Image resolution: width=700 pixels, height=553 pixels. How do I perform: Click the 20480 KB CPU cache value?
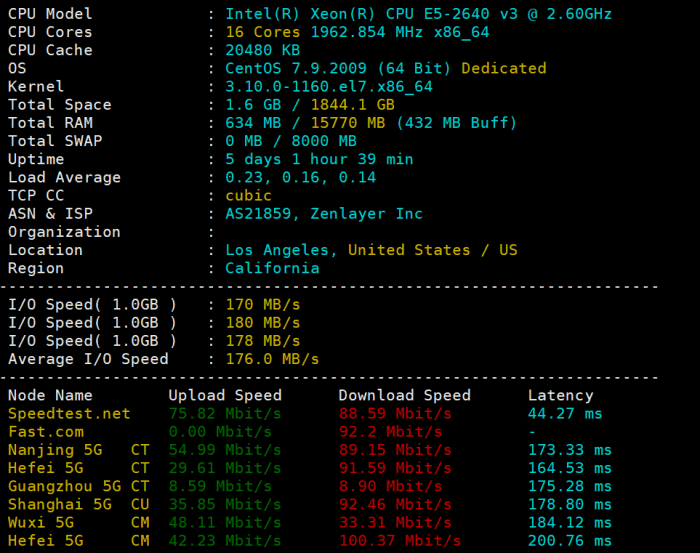[262, 50]
